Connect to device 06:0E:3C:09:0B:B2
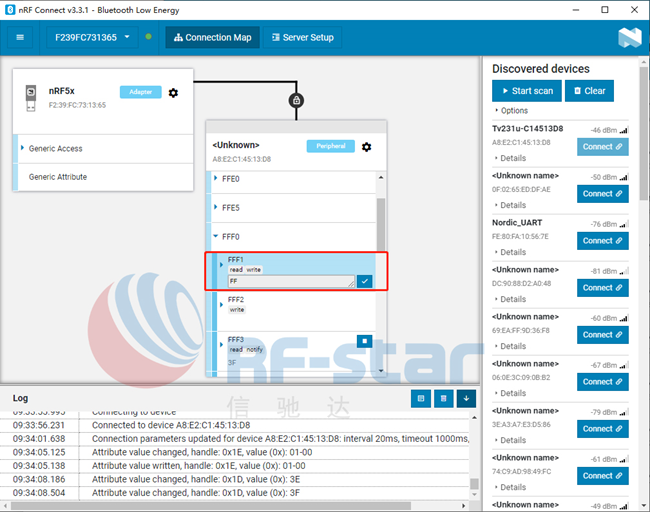The height and width of the screenshot is (512, 650). coord(602,382)
